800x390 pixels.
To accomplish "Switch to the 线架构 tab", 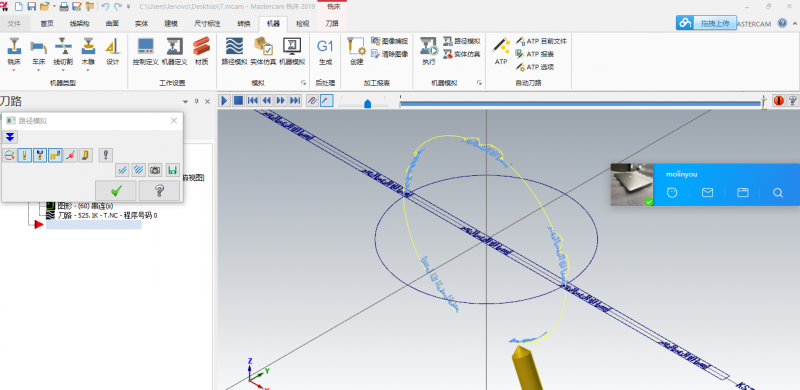I will (80, 23).
